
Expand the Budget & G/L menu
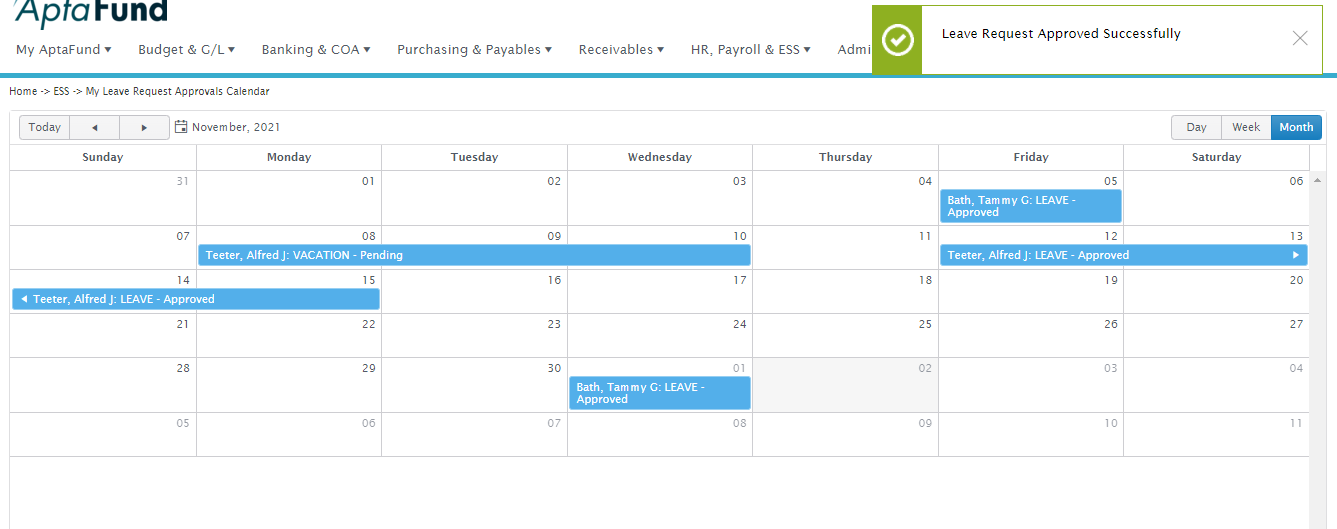click(186, 49)
